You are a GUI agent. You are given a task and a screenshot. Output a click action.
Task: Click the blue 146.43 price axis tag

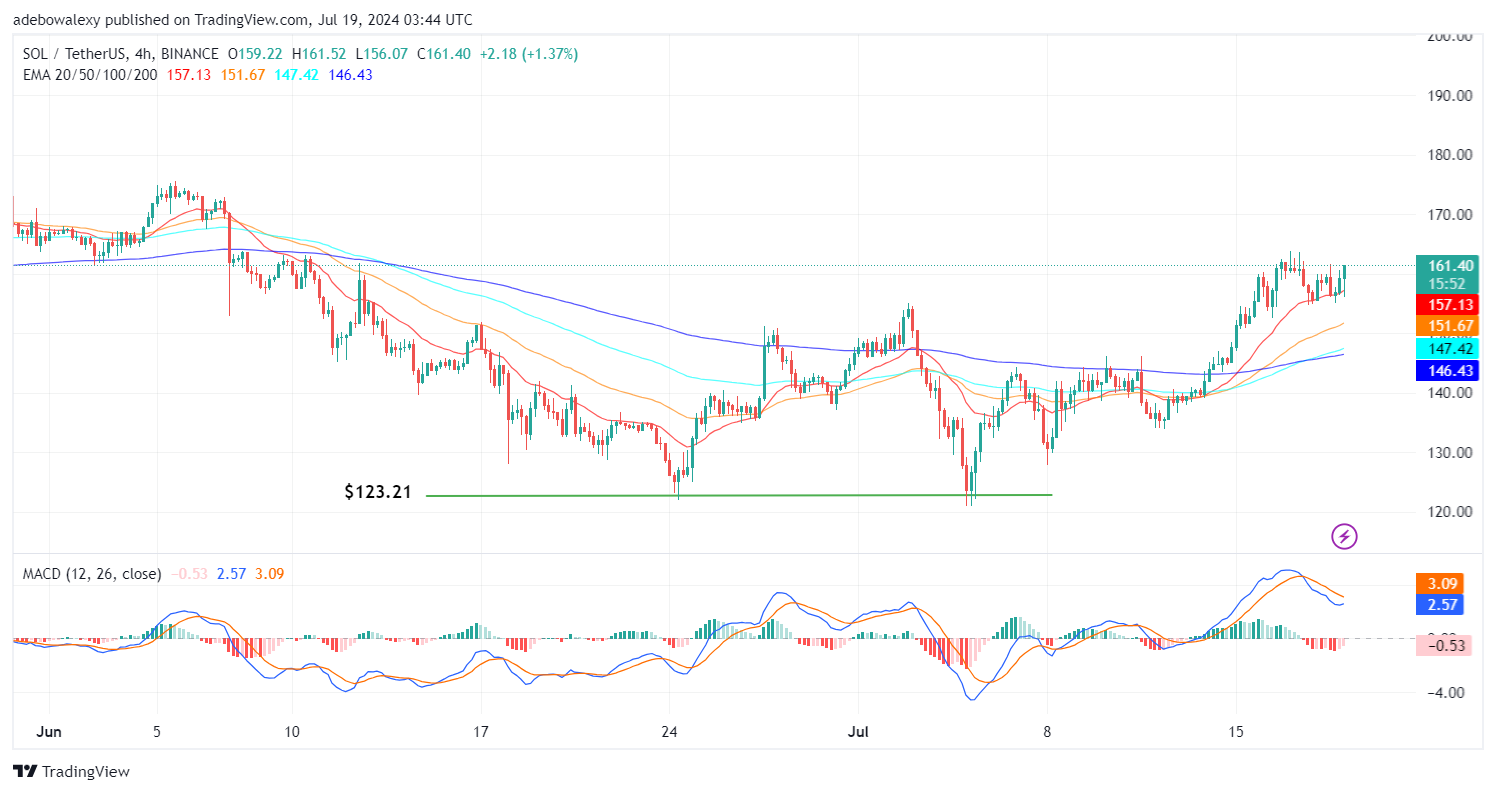click(1447, 371)
